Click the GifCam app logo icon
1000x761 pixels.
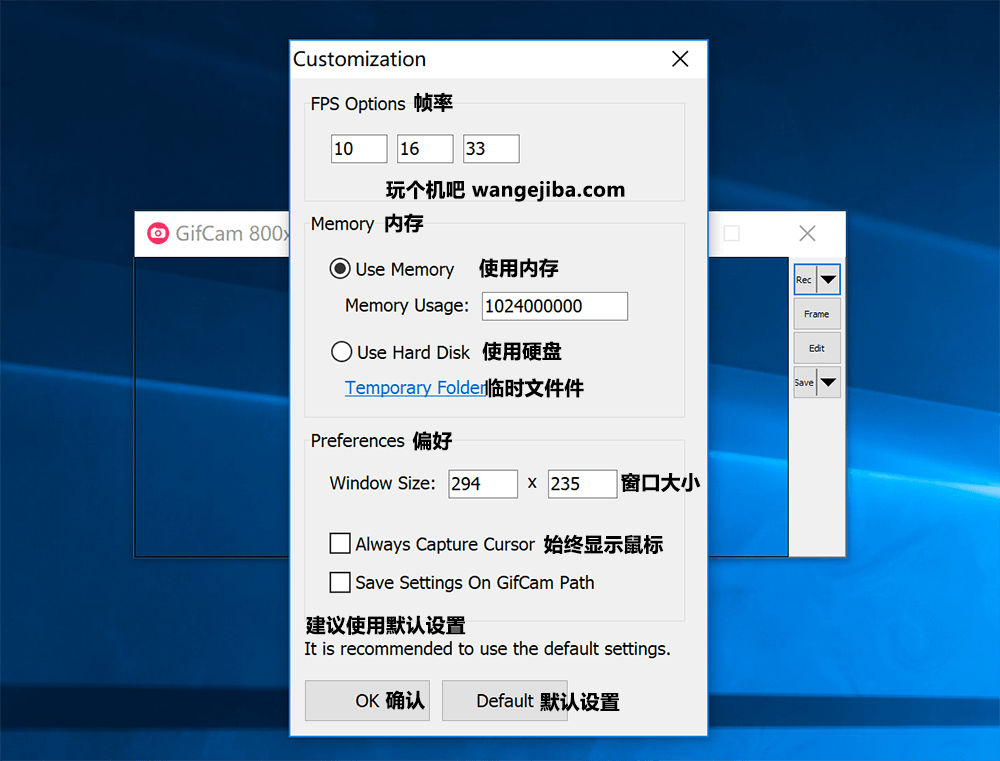(x=158, y=234)
